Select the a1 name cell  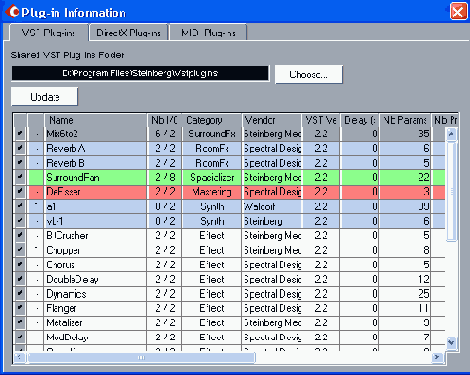[x=95, y=207]
